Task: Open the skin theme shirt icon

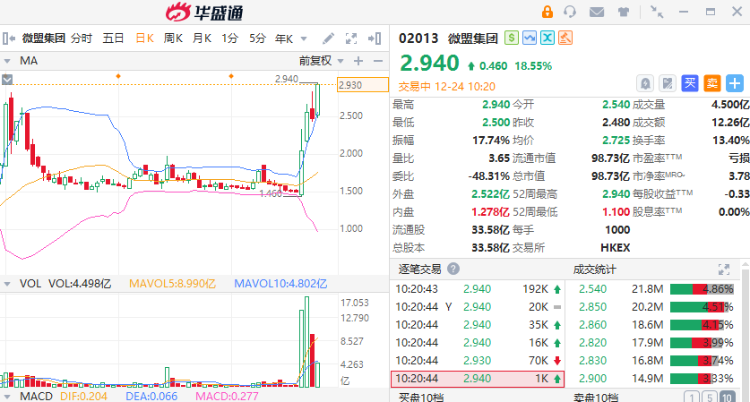Action: [623, 12]
